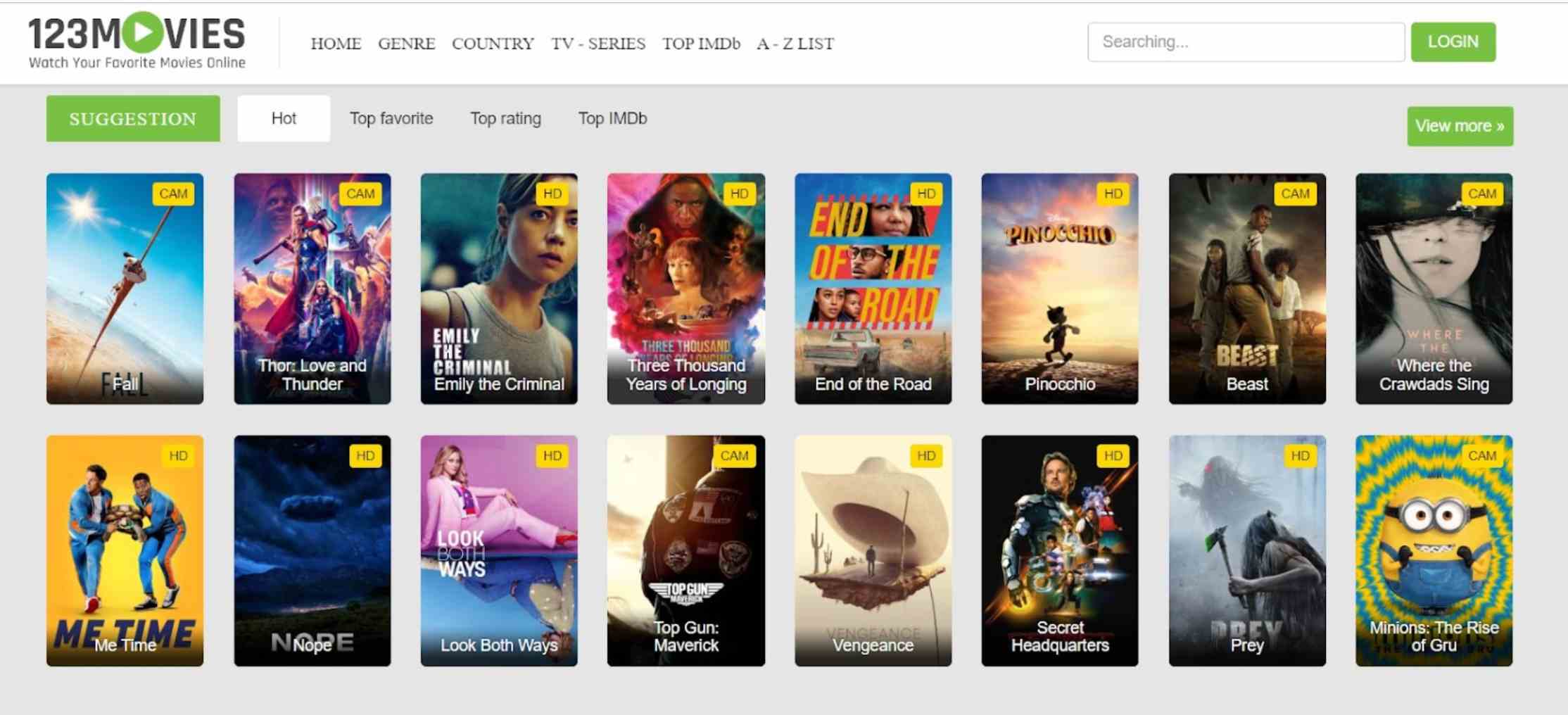
Task: Click HD badge on Look Both Ways
Action: [x=552, y=455]
